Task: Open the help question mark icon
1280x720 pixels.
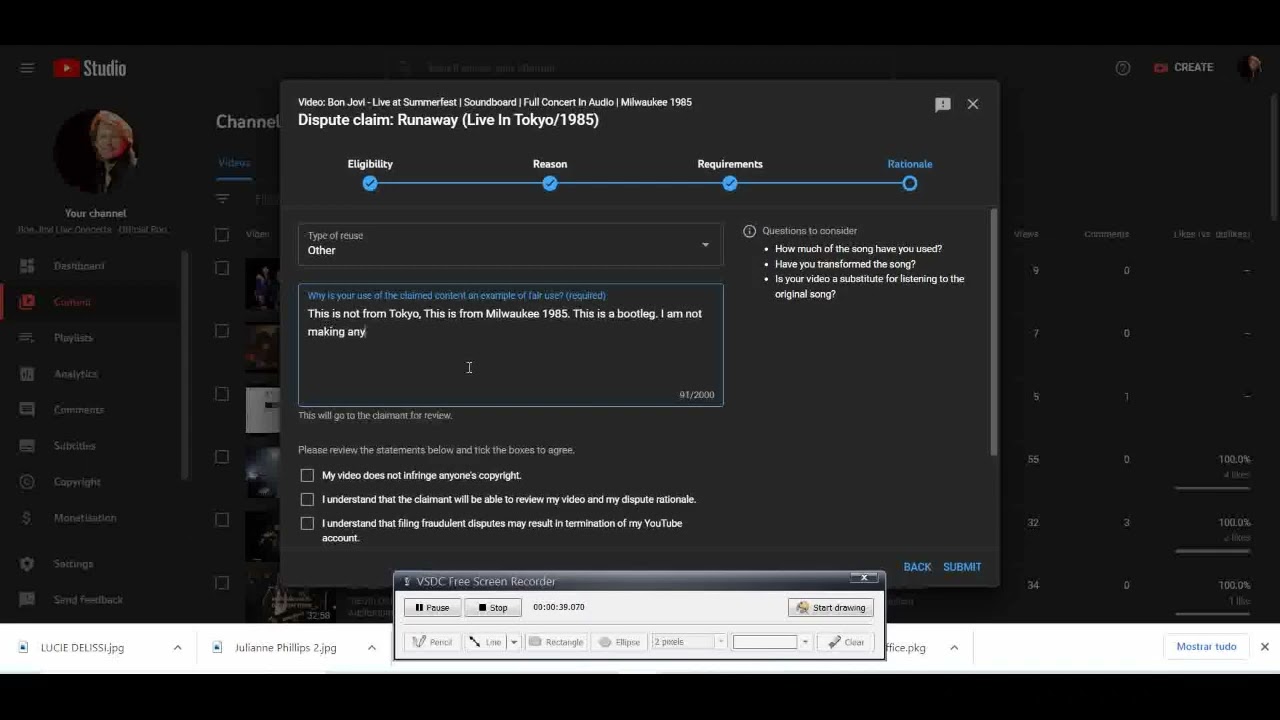Action: (1123, 68)
